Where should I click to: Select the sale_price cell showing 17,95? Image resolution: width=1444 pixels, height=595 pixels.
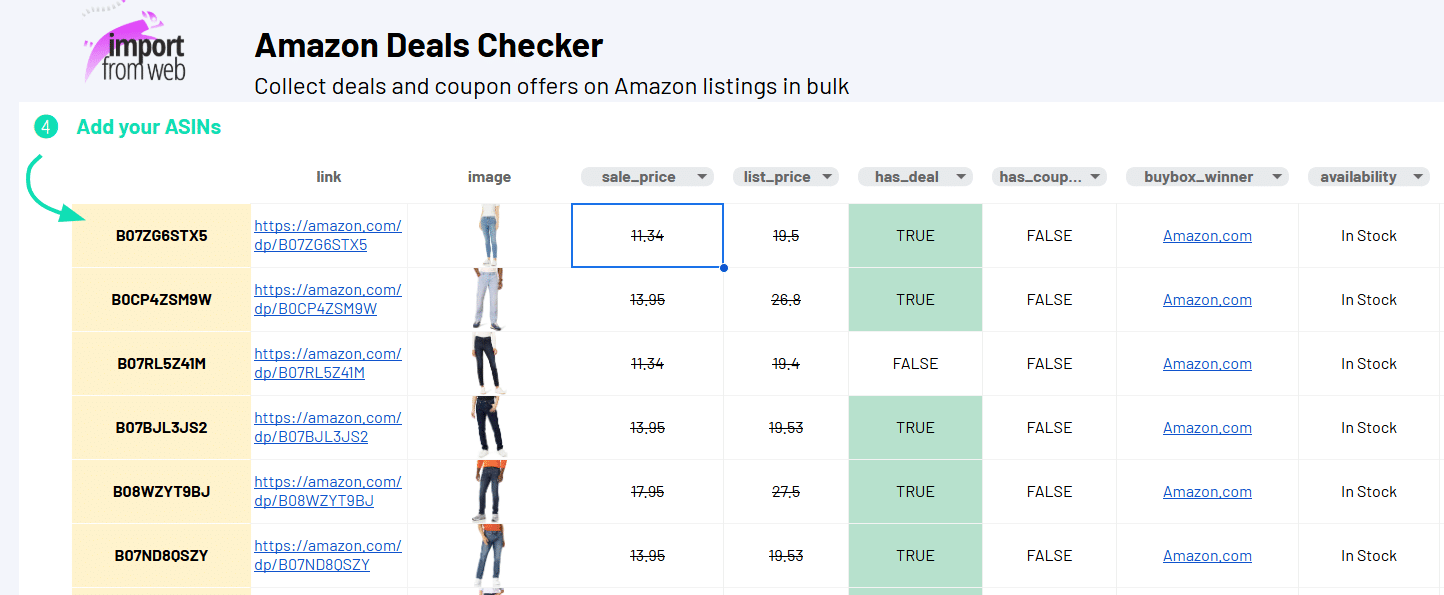tap(647, 492)
